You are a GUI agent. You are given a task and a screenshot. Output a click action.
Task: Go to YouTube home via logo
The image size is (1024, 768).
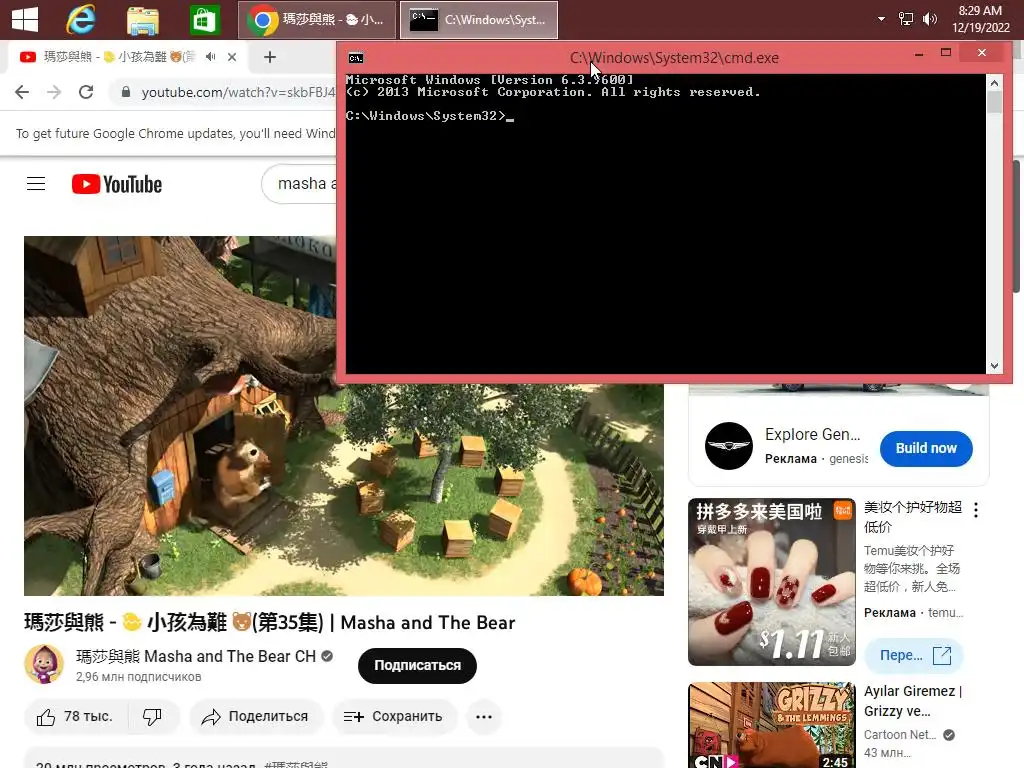point(117,184)
